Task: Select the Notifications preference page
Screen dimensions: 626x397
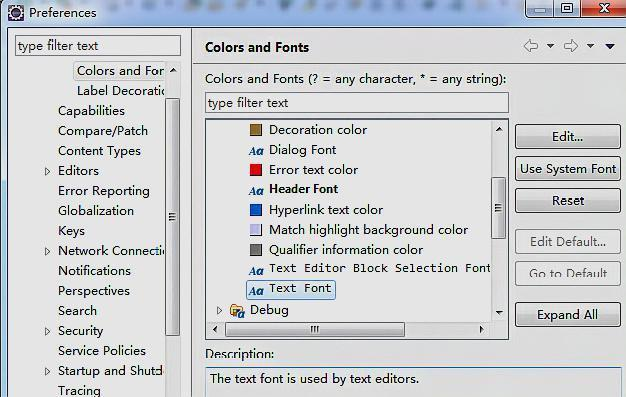Action: tap(95, 271)
